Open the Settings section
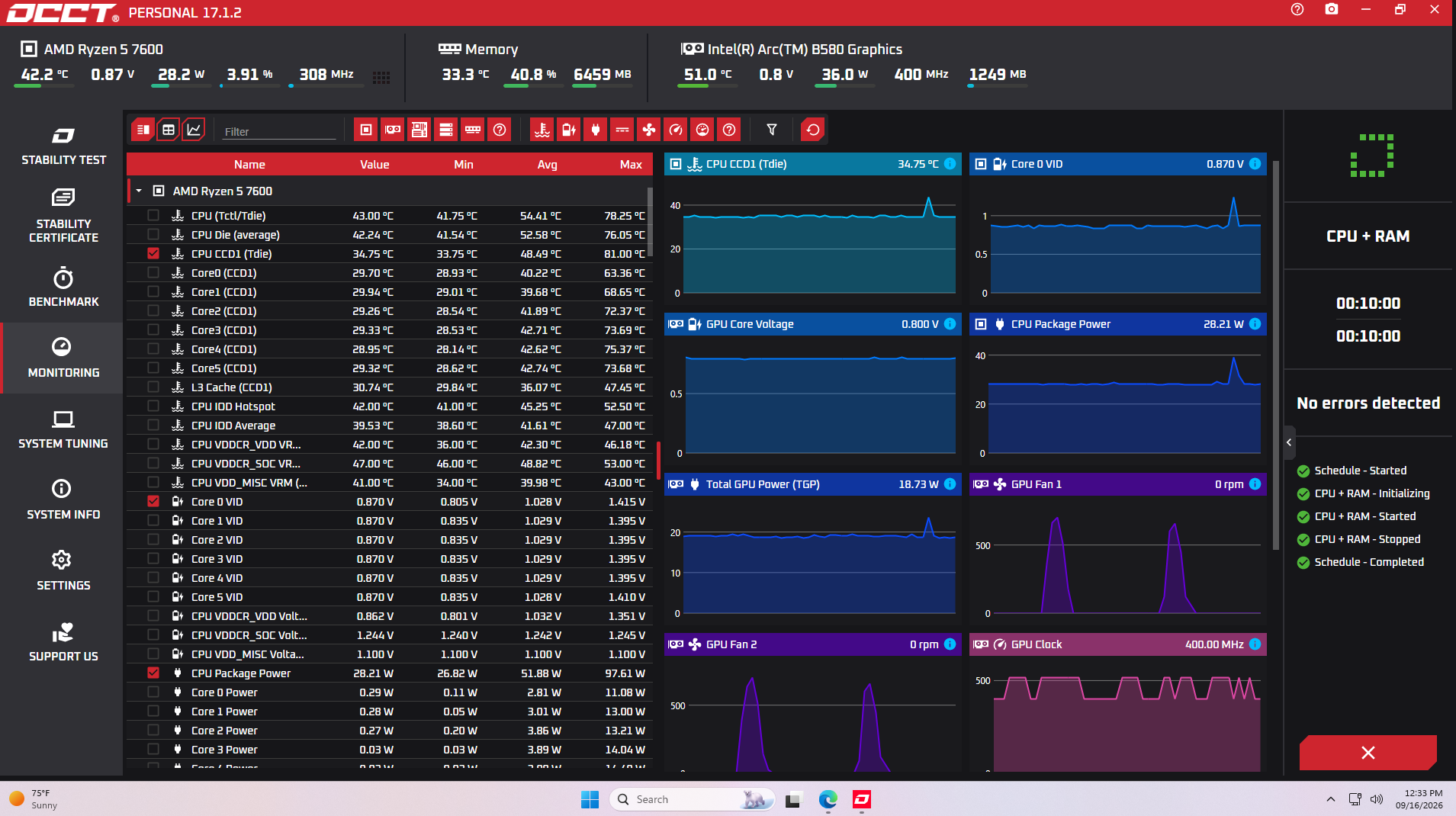The height and width of the screenshot is (816, 1456). (63, 570)
